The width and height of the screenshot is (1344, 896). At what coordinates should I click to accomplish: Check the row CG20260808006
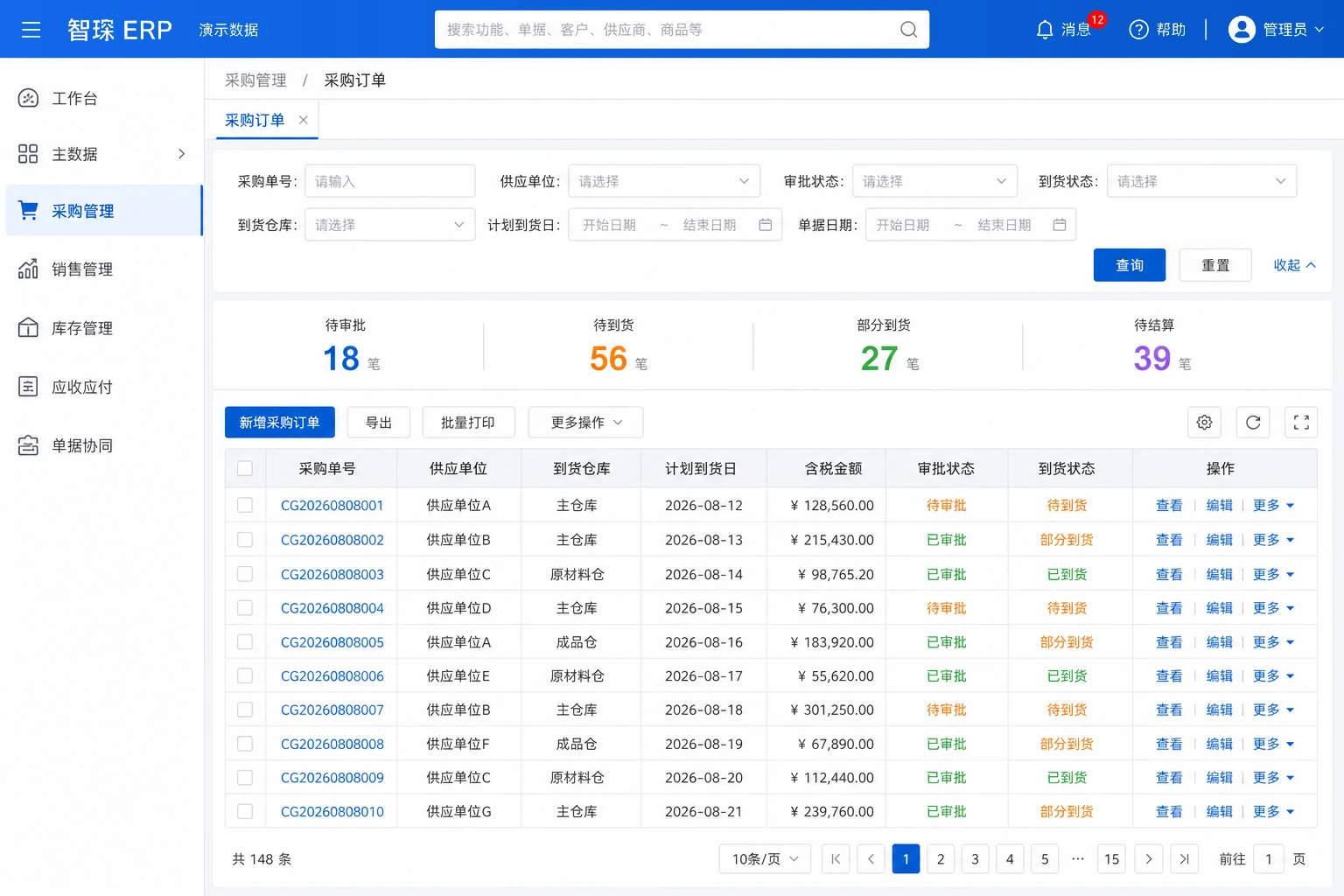coord(245,675)
